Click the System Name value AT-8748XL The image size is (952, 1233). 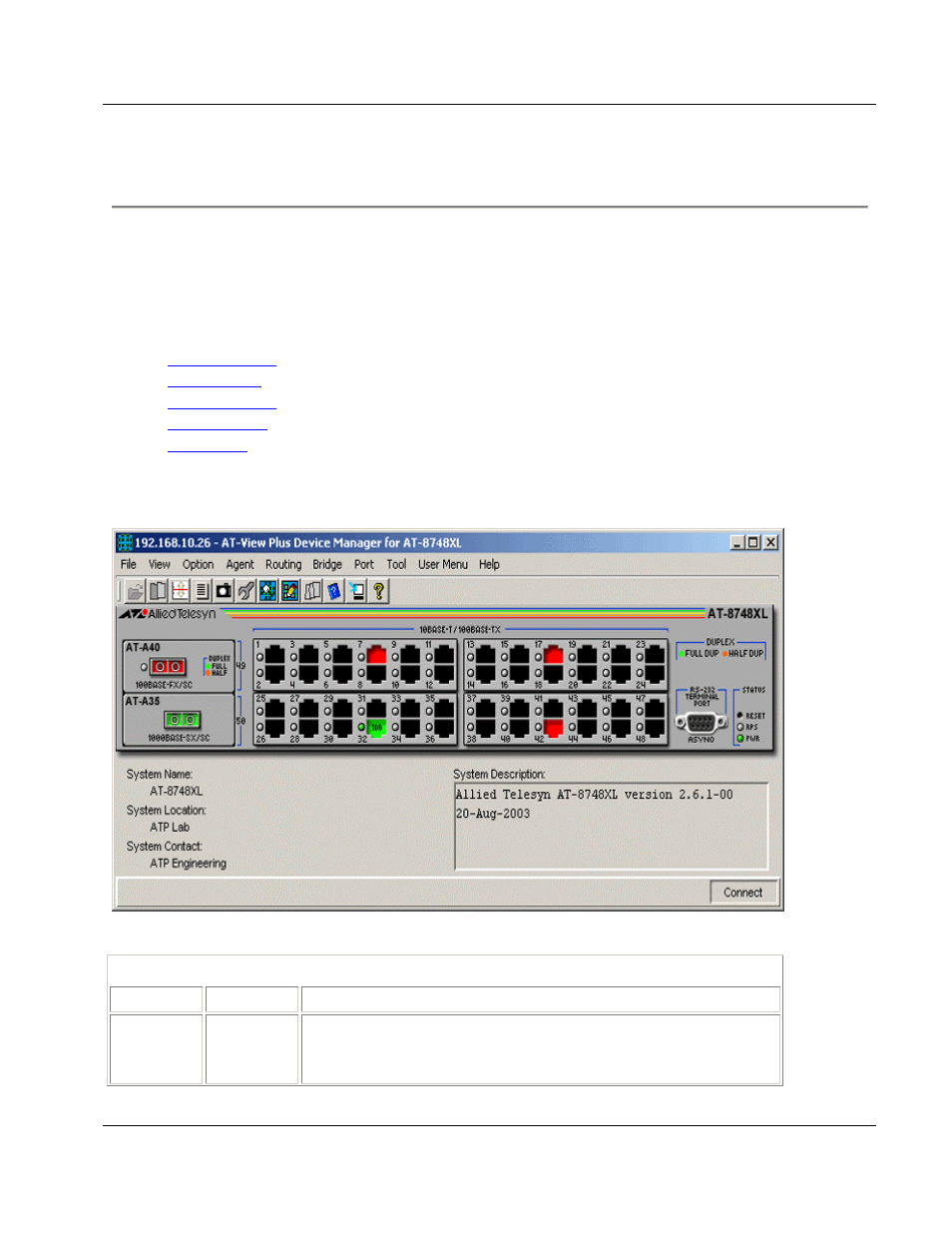[177, 792]
